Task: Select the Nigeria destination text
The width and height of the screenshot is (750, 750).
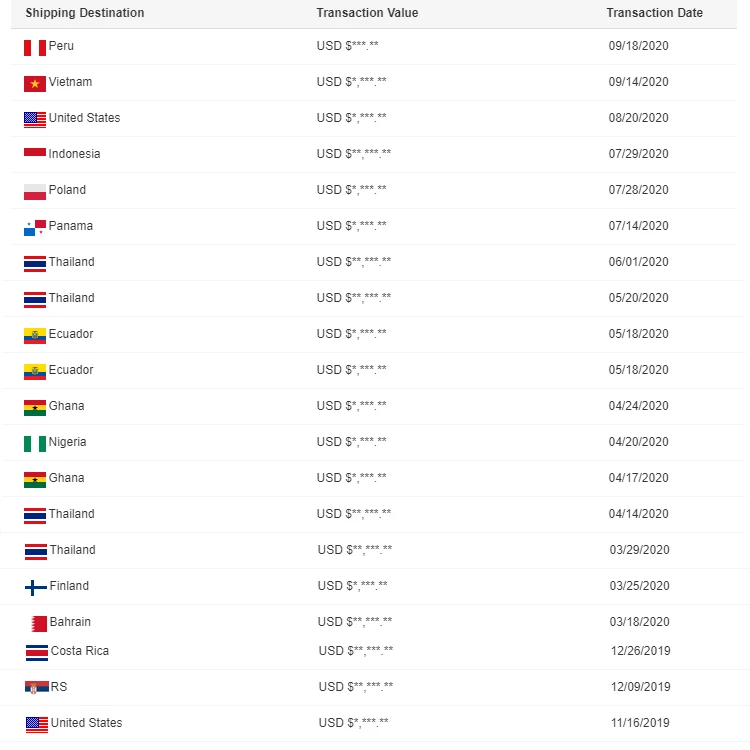Action: click(x=67, y=442)
